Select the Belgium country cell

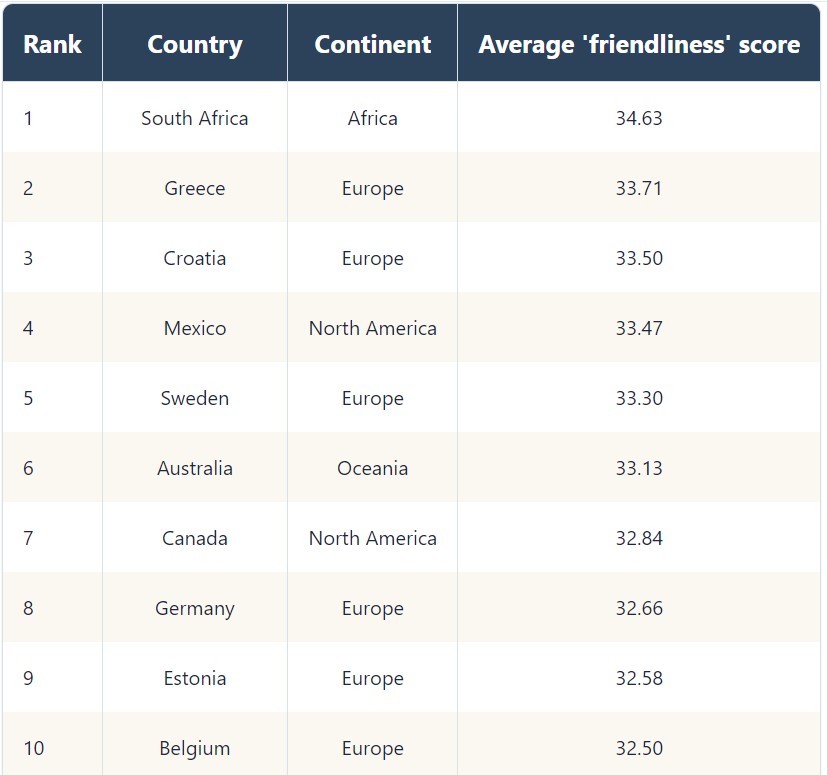coord(195,749)
